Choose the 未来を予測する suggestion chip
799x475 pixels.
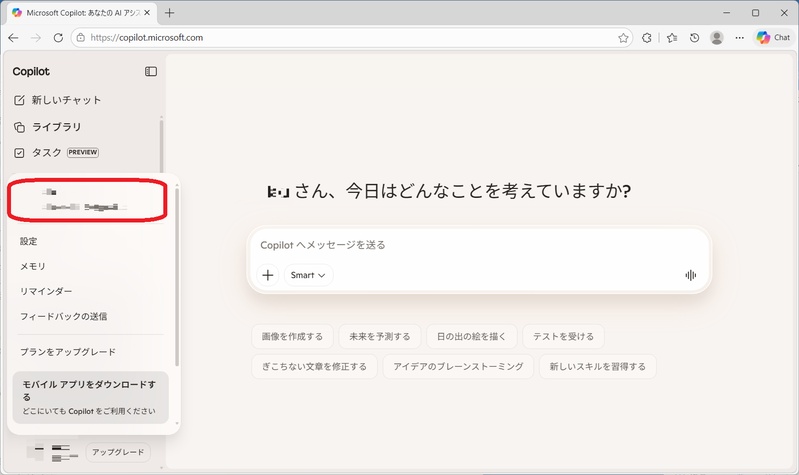[380, 336]
